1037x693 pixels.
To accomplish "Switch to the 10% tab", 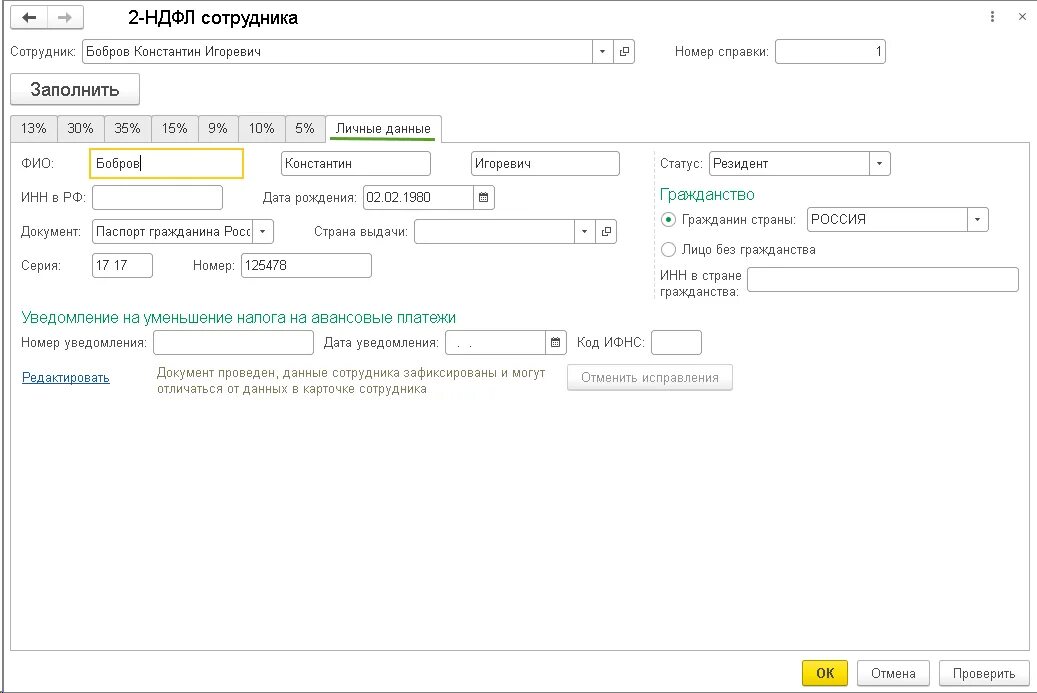I will click(x=262, y=128).
